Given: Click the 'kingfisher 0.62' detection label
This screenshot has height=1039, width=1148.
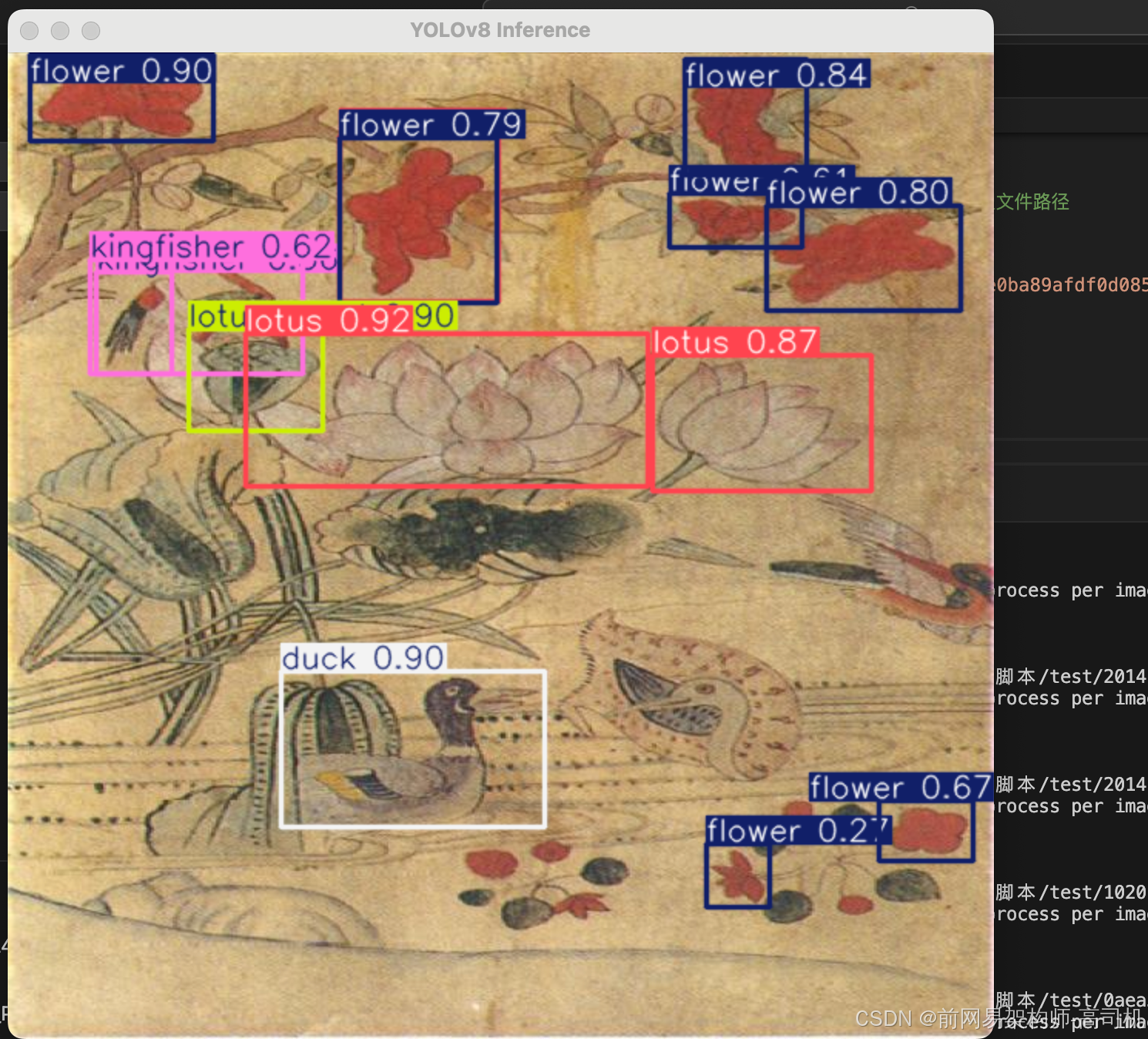Looking at the screenshot, I should [213, 247].
